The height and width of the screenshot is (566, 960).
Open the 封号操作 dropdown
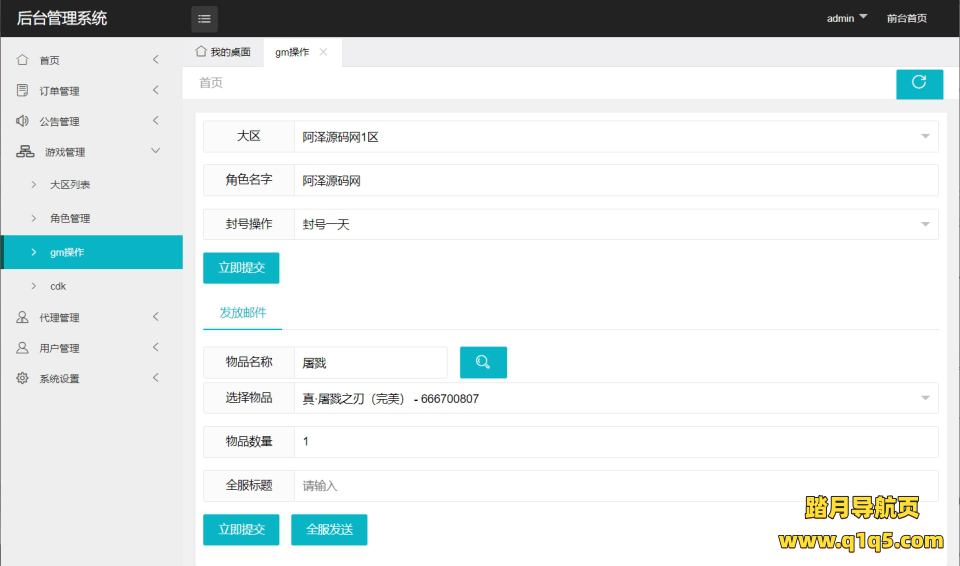615,225
